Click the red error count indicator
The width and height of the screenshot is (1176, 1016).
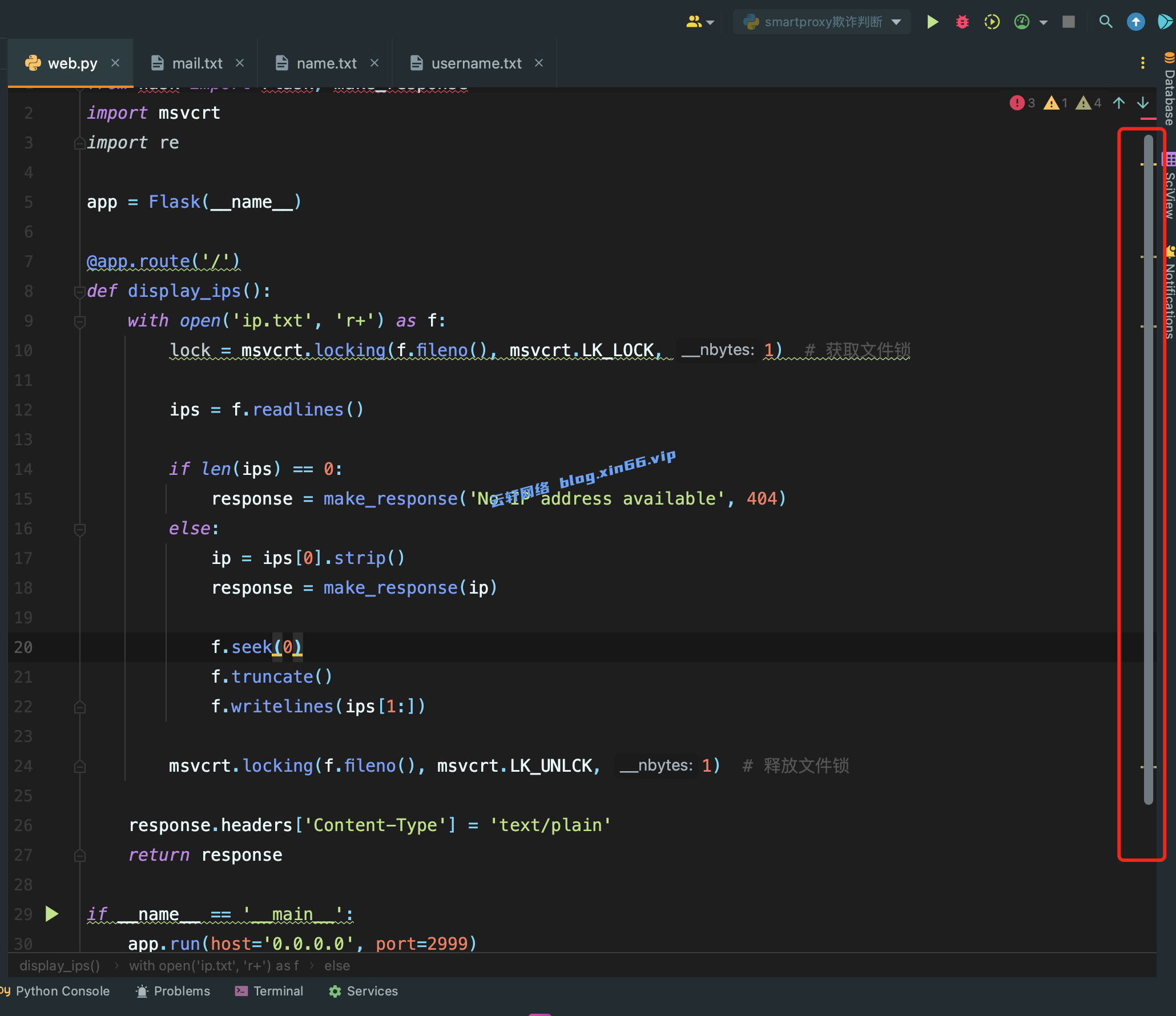pos(1022,103)
